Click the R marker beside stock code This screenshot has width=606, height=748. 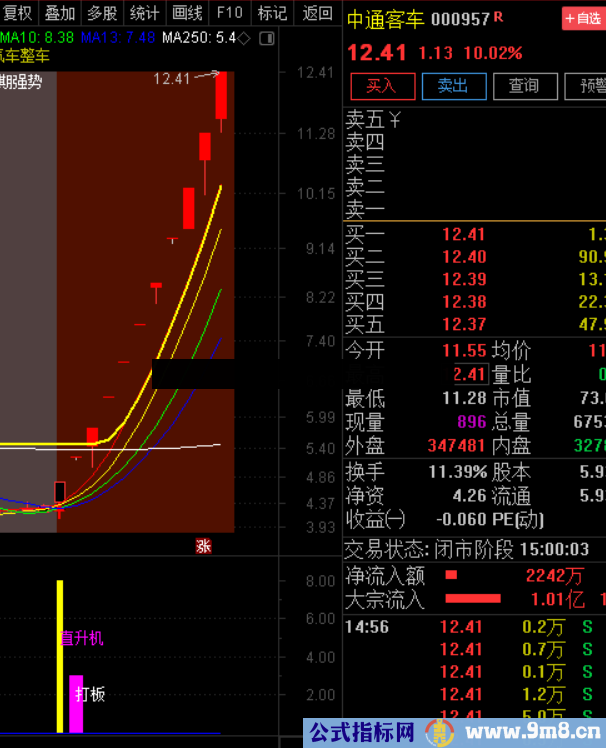tap(498, 17)
